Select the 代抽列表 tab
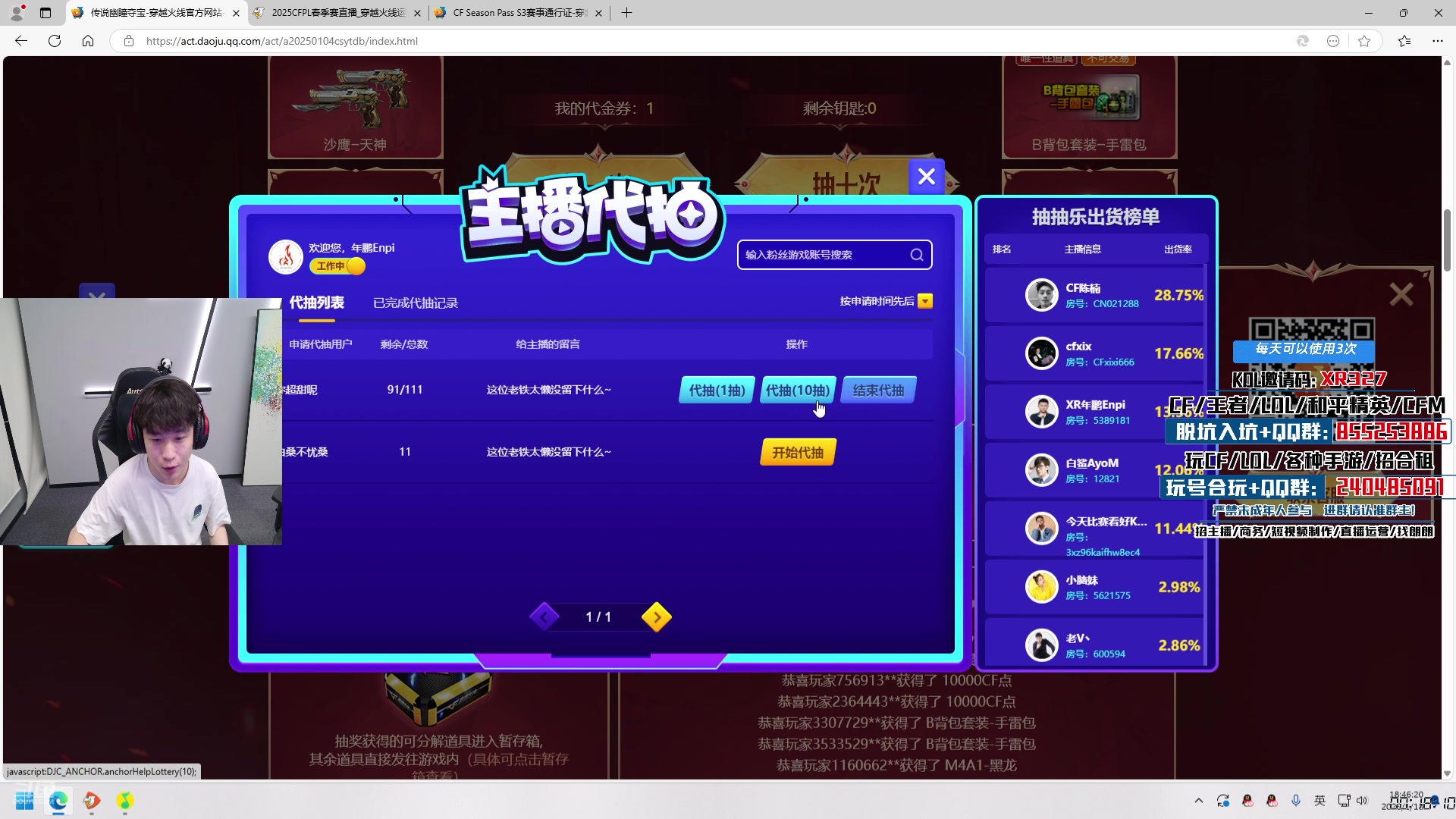 [x=316, y=303]
